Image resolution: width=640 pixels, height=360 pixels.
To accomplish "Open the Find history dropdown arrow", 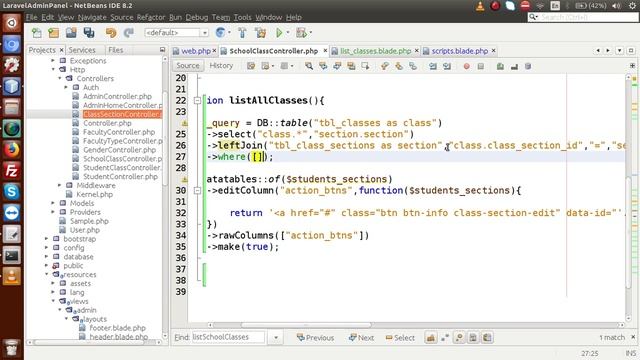I will (276, 338).
